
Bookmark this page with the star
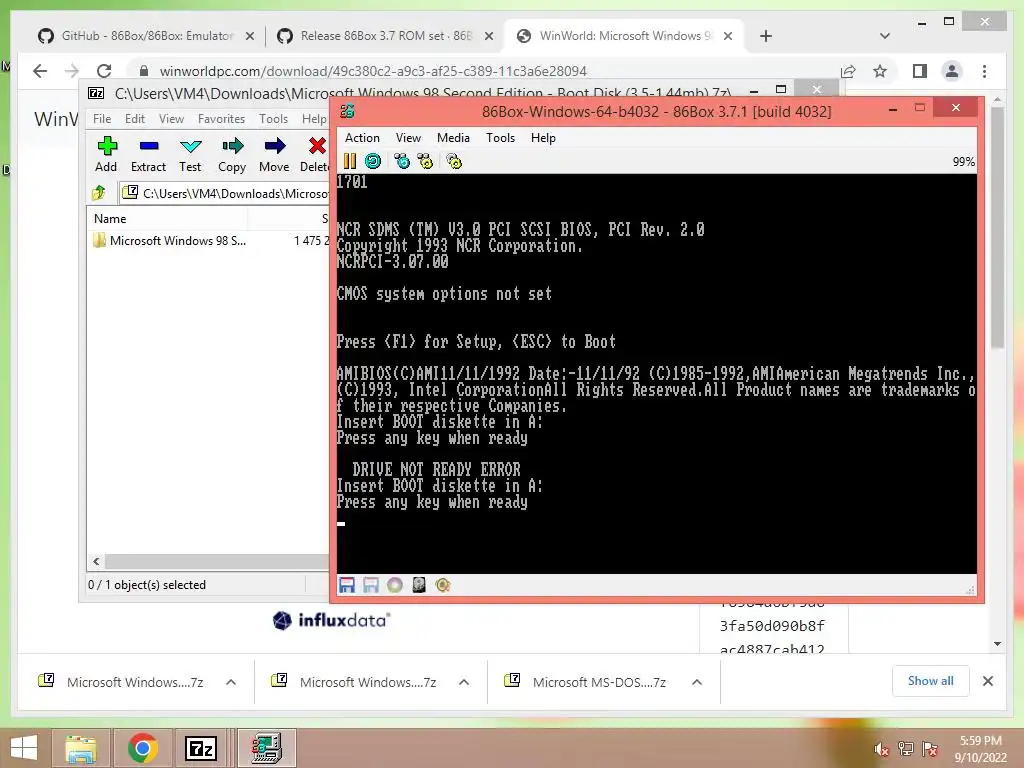(x=880, y=71)
